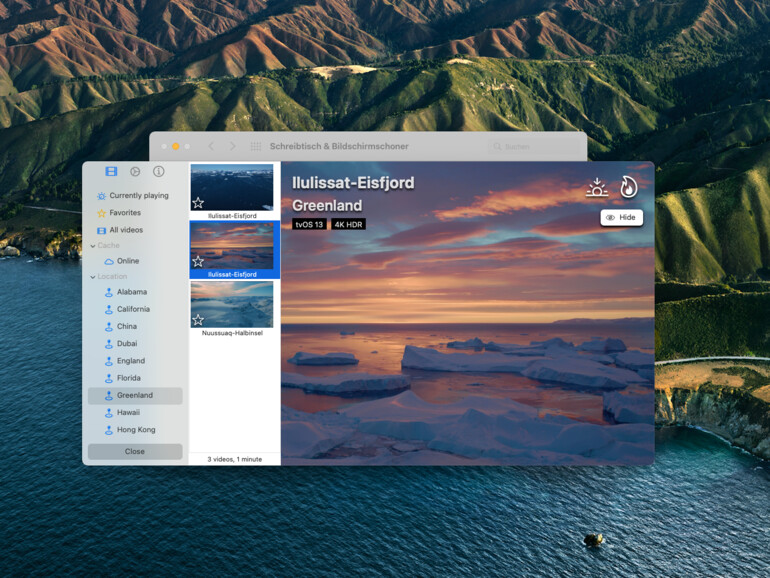Open the video library film tab
Viewport: 770px width, 578px height.
111,172
